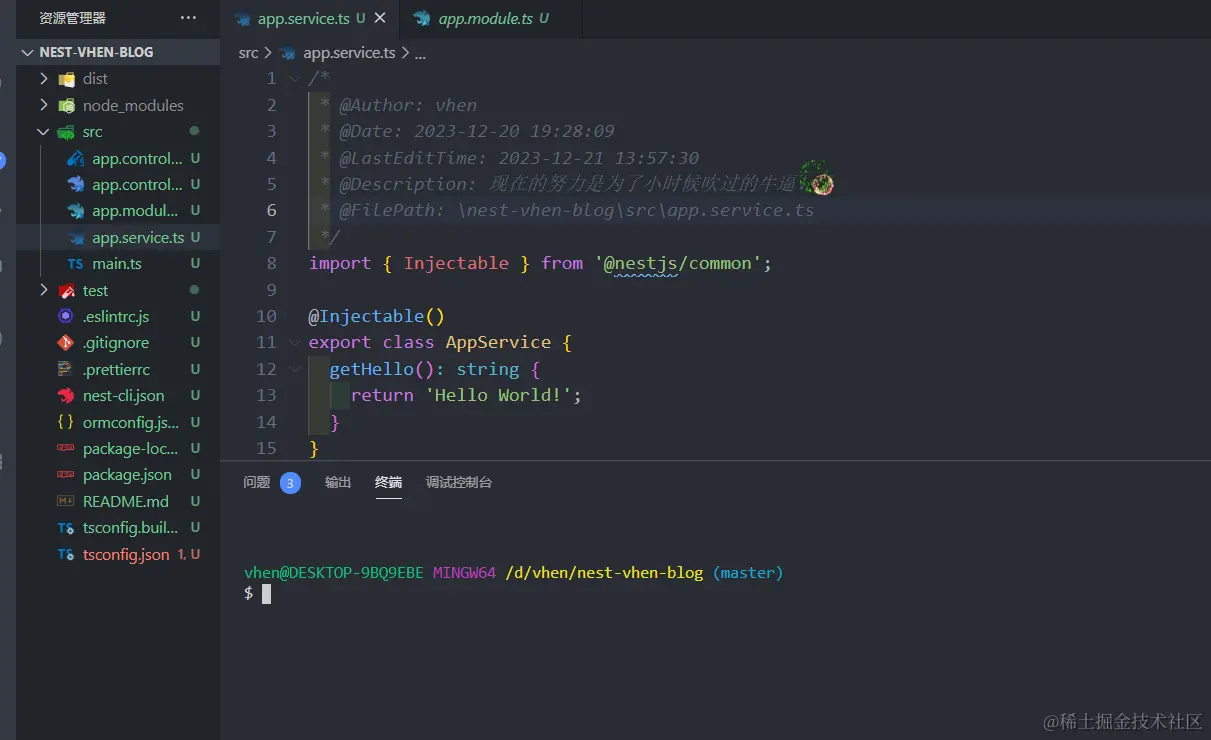Viewport: 1211px width, 740px height.
Task: Click the breadcrumb Nest file icon
Action: (x=288, y=53)
